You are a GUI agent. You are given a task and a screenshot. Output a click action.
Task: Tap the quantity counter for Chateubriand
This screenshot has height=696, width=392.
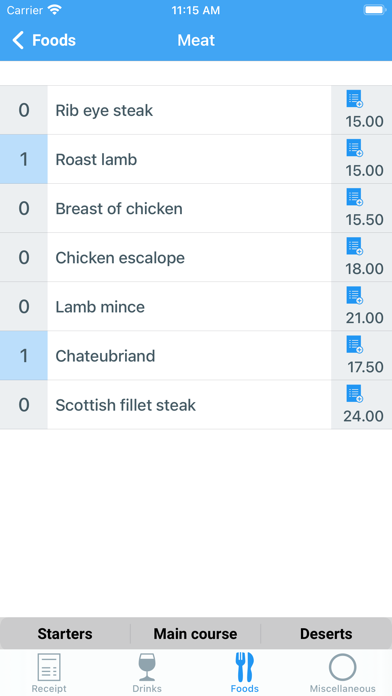(x=24, y=356)
